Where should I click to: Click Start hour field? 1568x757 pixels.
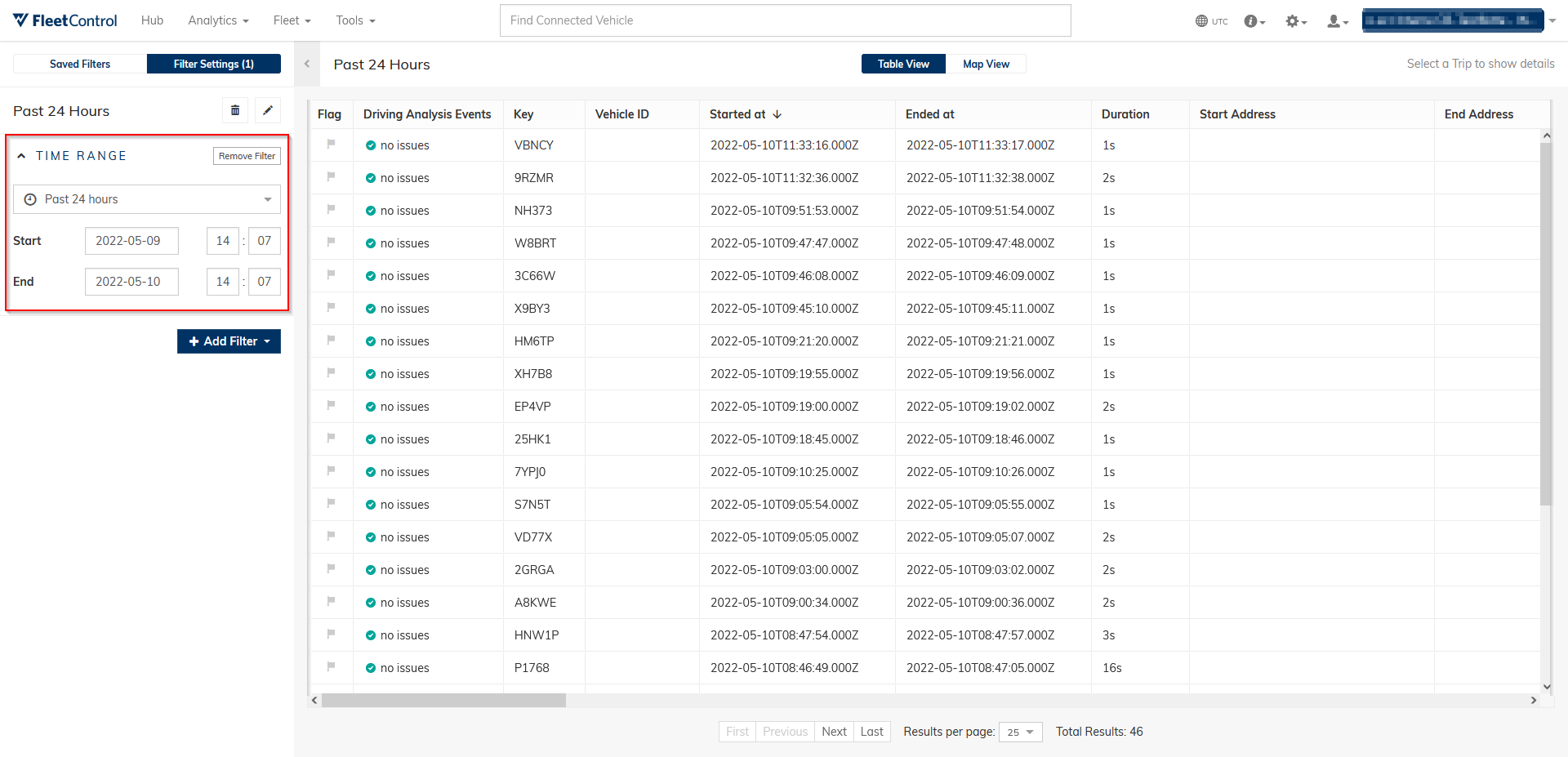pyautogui.click(x=223, y=241)
